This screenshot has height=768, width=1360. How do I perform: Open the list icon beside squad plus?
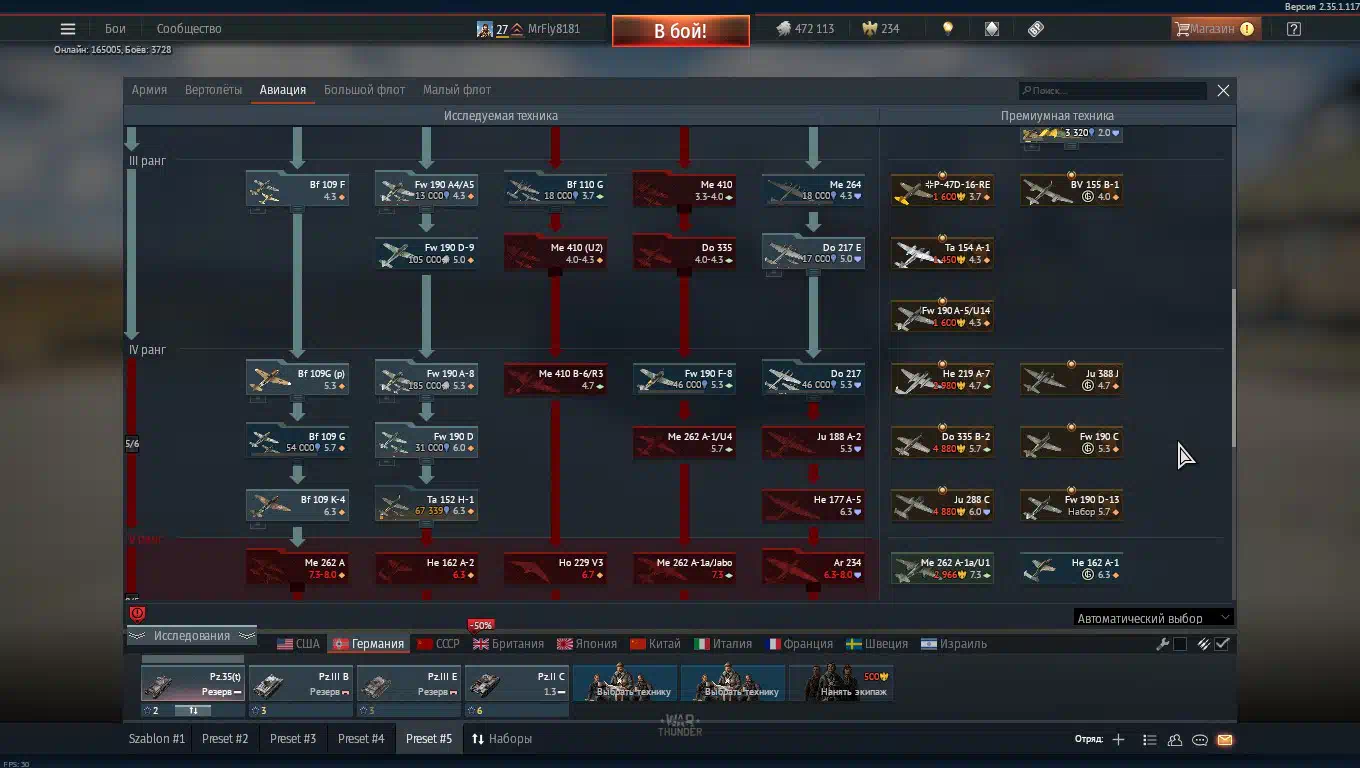tap(1149, 740)
